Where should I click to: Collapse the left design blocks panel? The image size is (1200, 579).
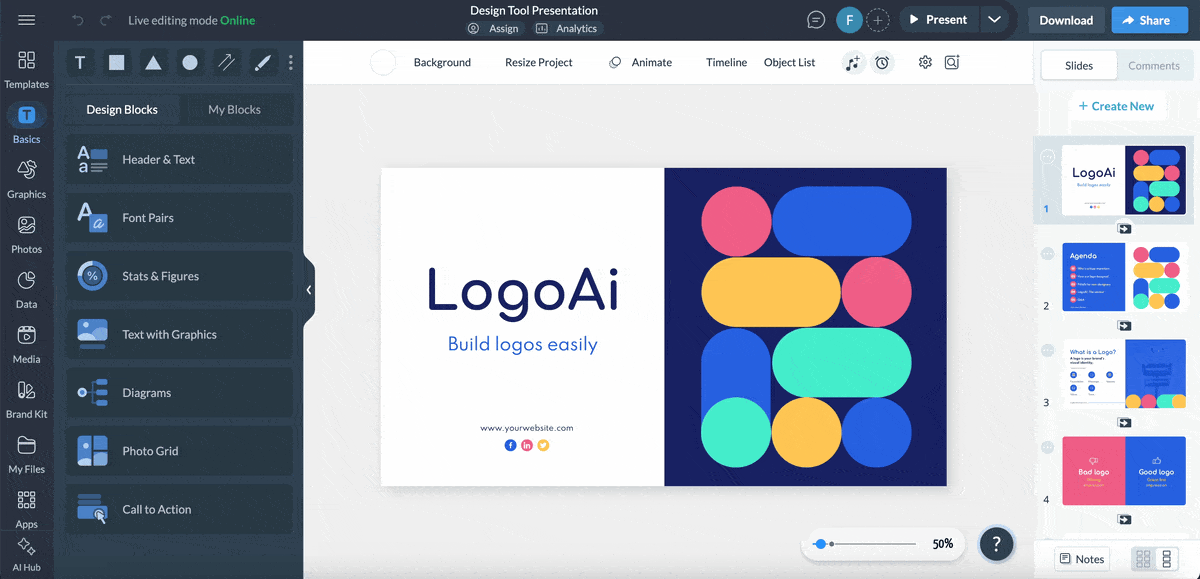click(309, 290)
